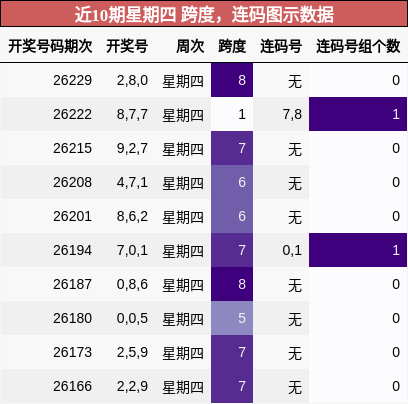Click "无" in row 26187
408x404 pixels.
coord(295,285)
